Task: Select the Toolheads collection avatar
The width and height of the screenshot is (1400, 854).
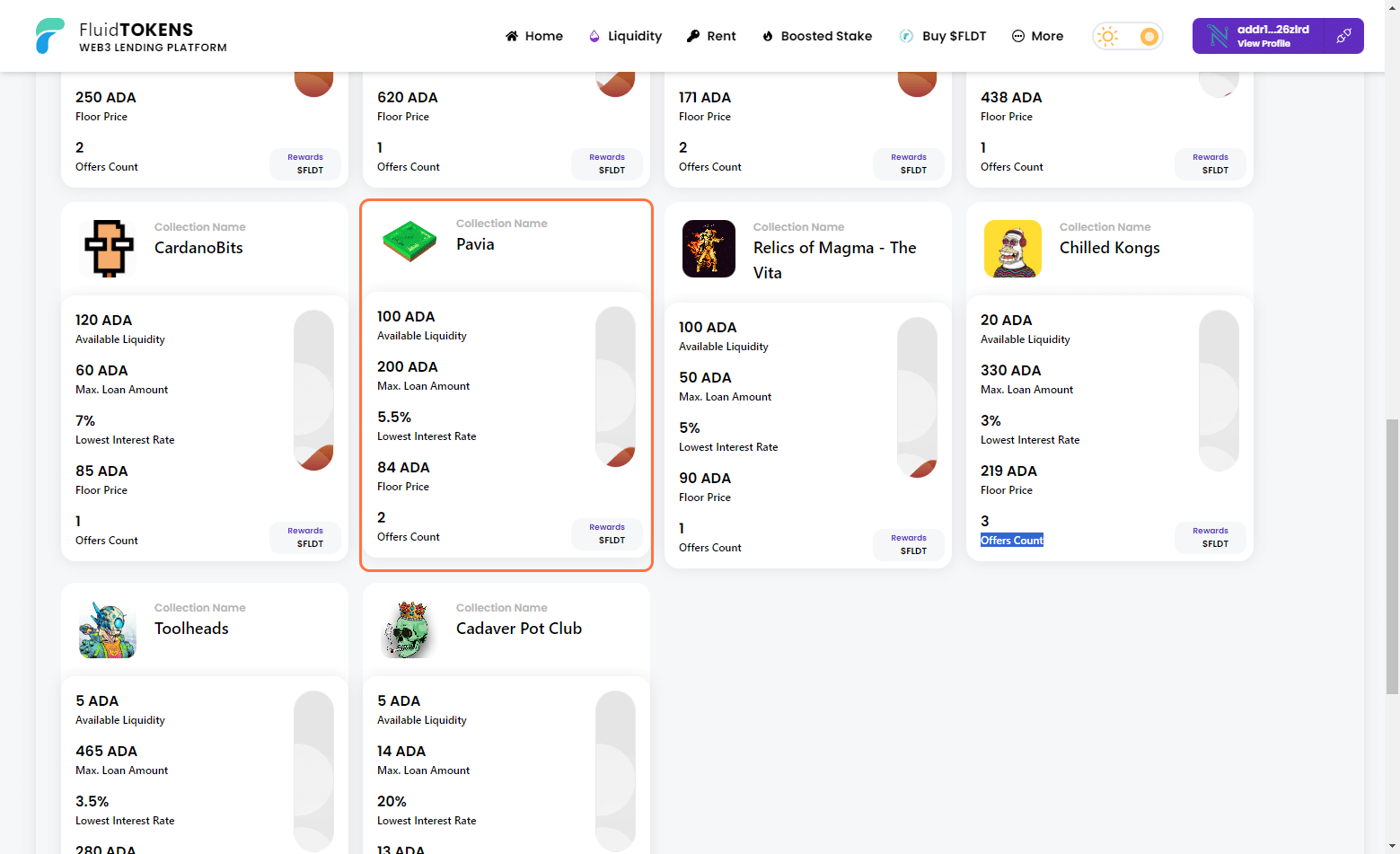Action: [x=108, y=629]
